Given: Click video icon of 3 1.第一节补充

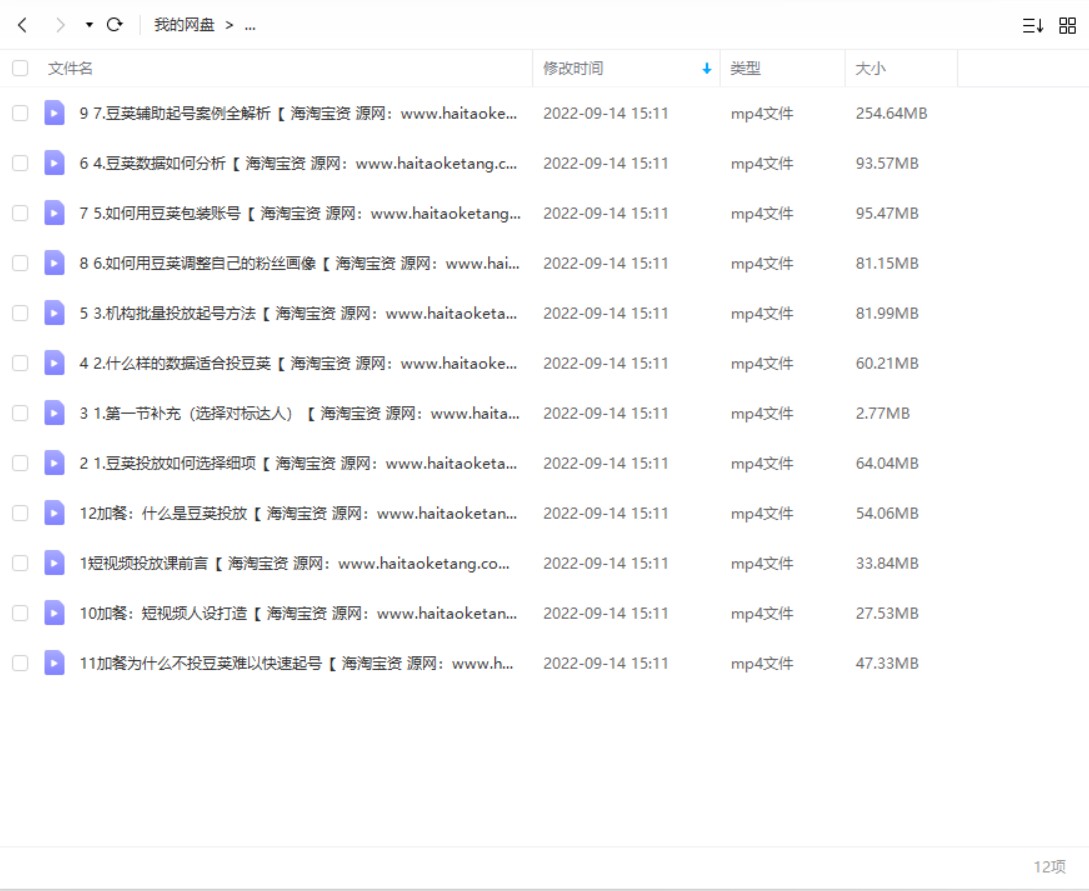Looking at the screenshot, I should pyautogui.click(x=54, y=413).
